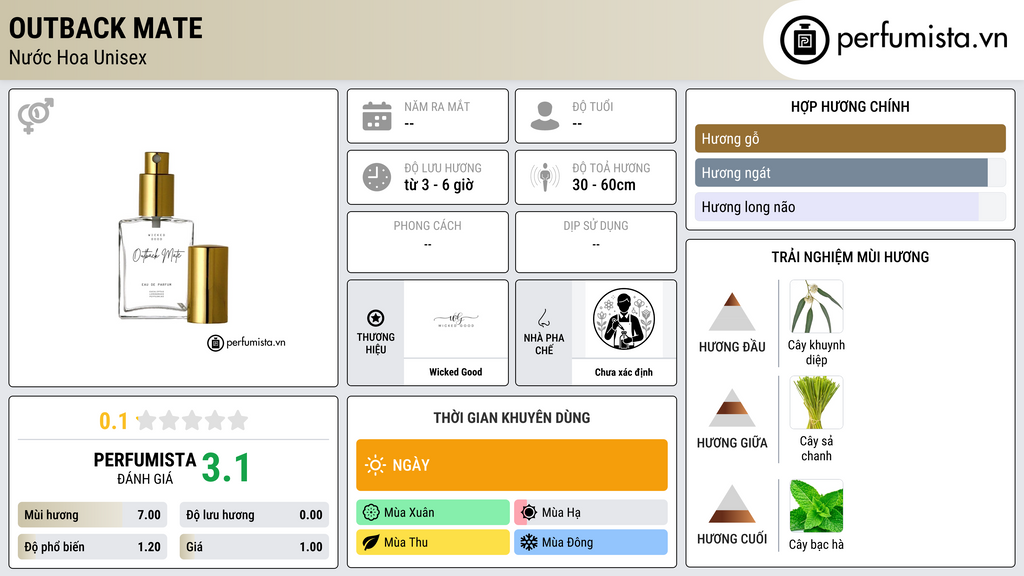Click the 0.1 user rating value
Viewport: 1024px width, 576px height.
(114, 421)
